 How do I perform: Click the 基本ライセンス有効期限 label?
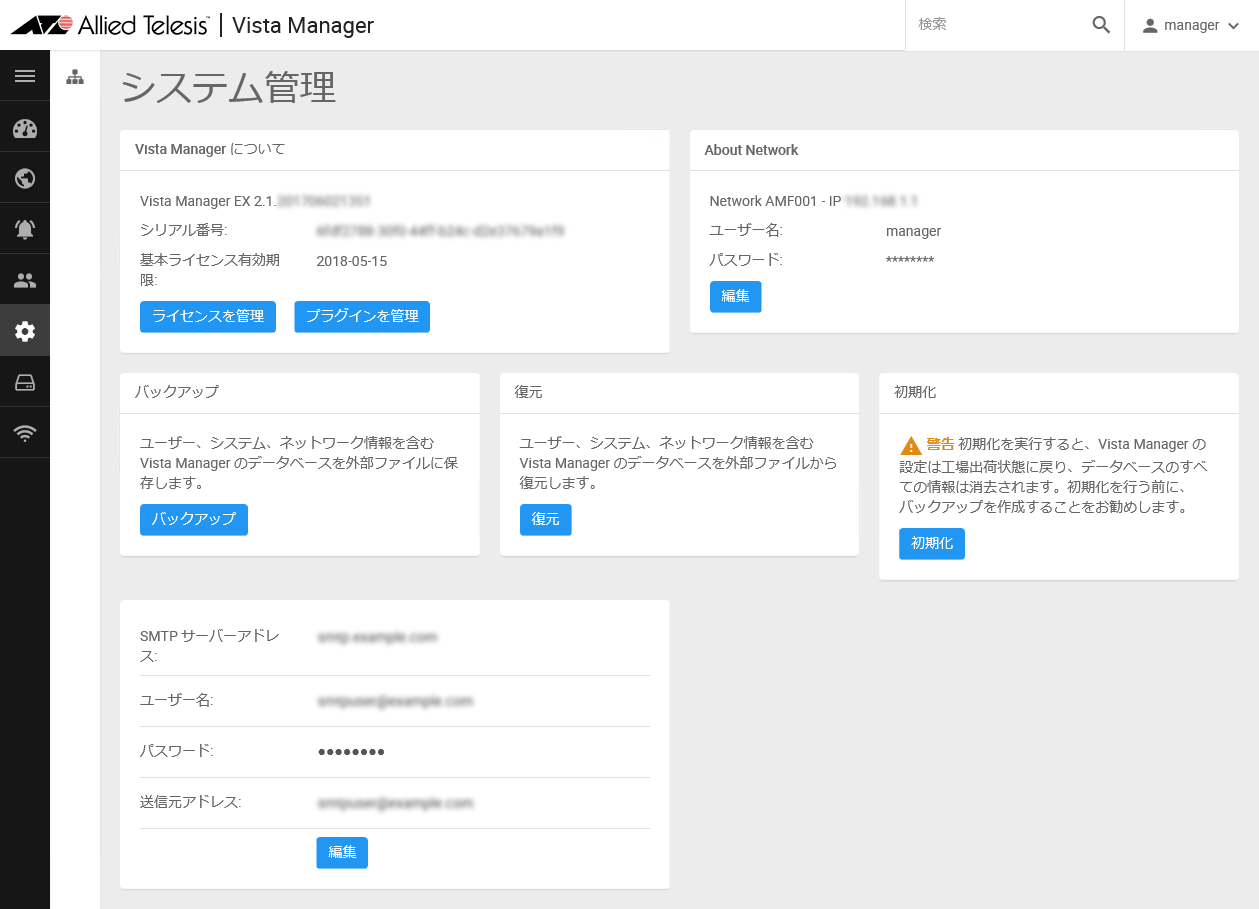point(210,270)
